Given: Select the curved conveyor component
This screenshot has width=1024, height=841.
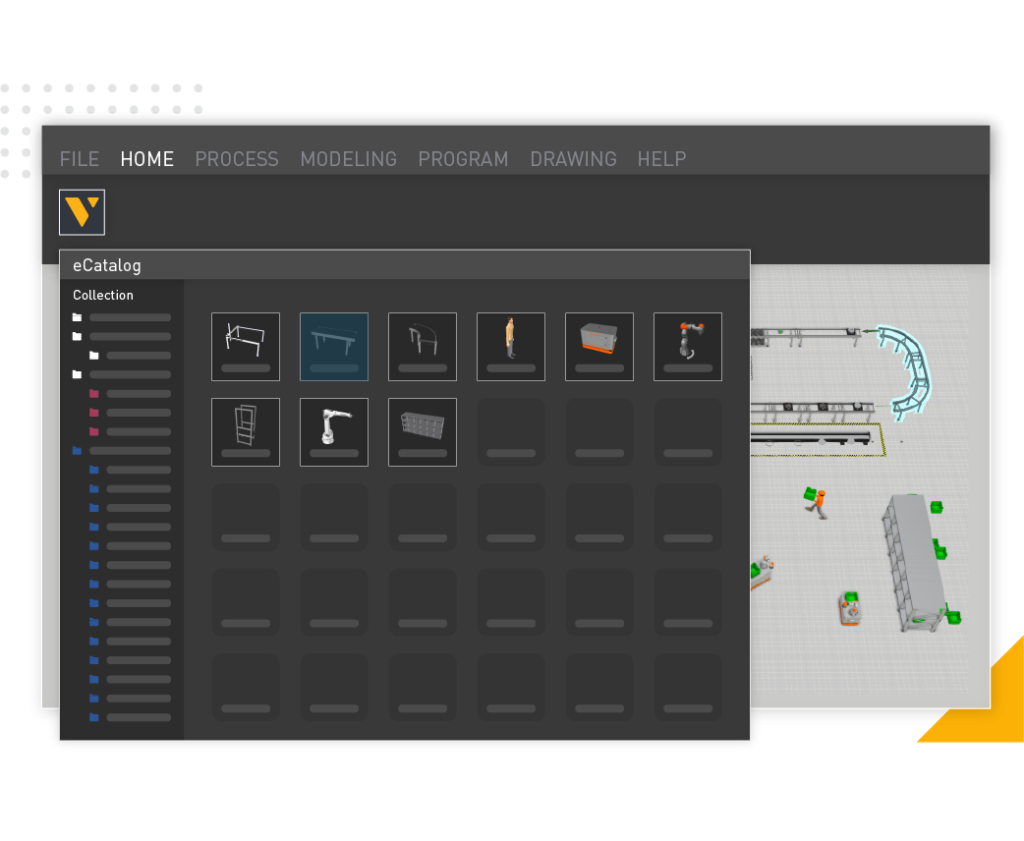Looking at the screenshot, I should (422, 346).
